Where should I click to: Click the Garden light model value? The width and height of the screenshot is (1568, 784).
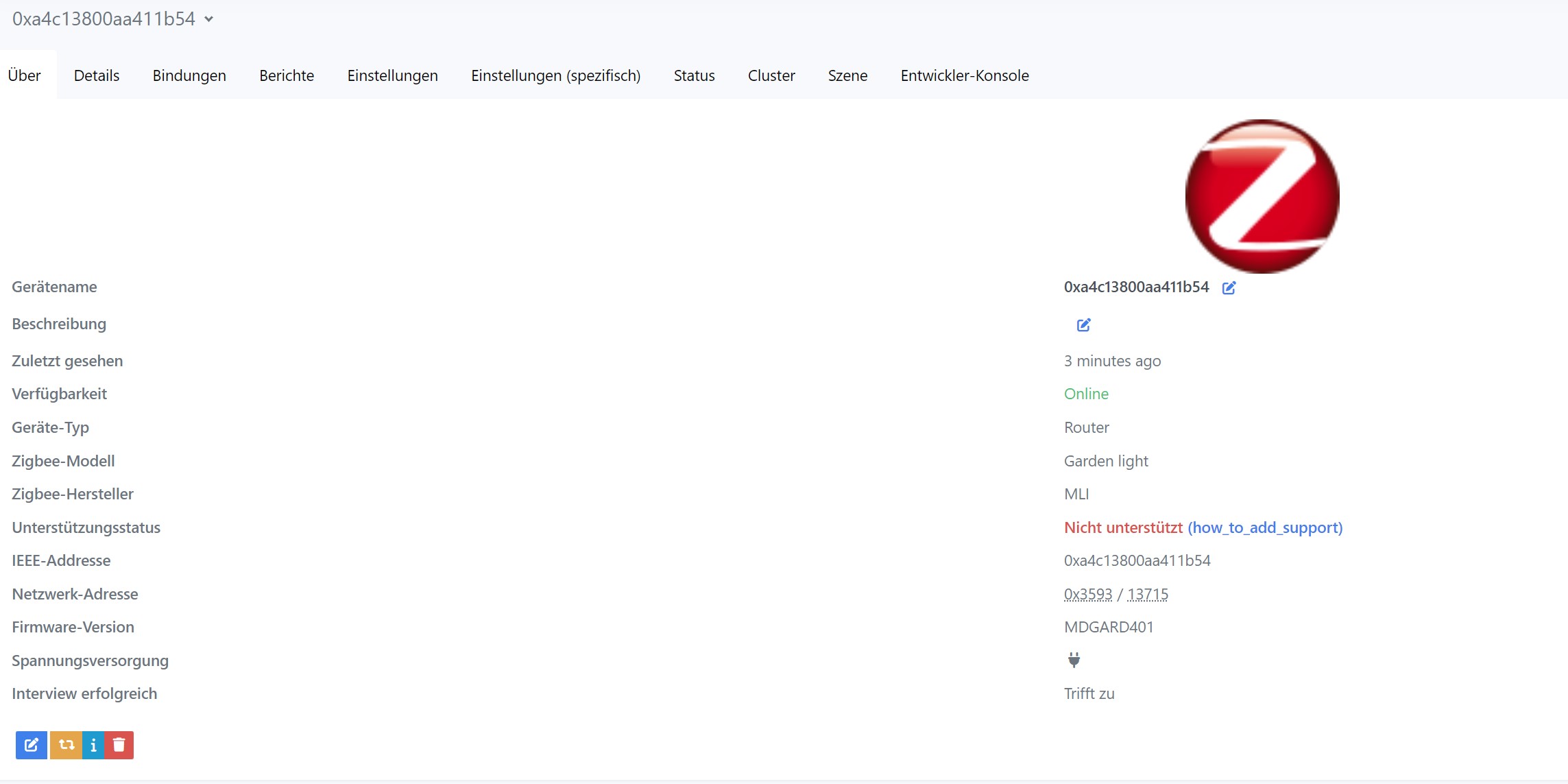click(x=1106, y=461)
